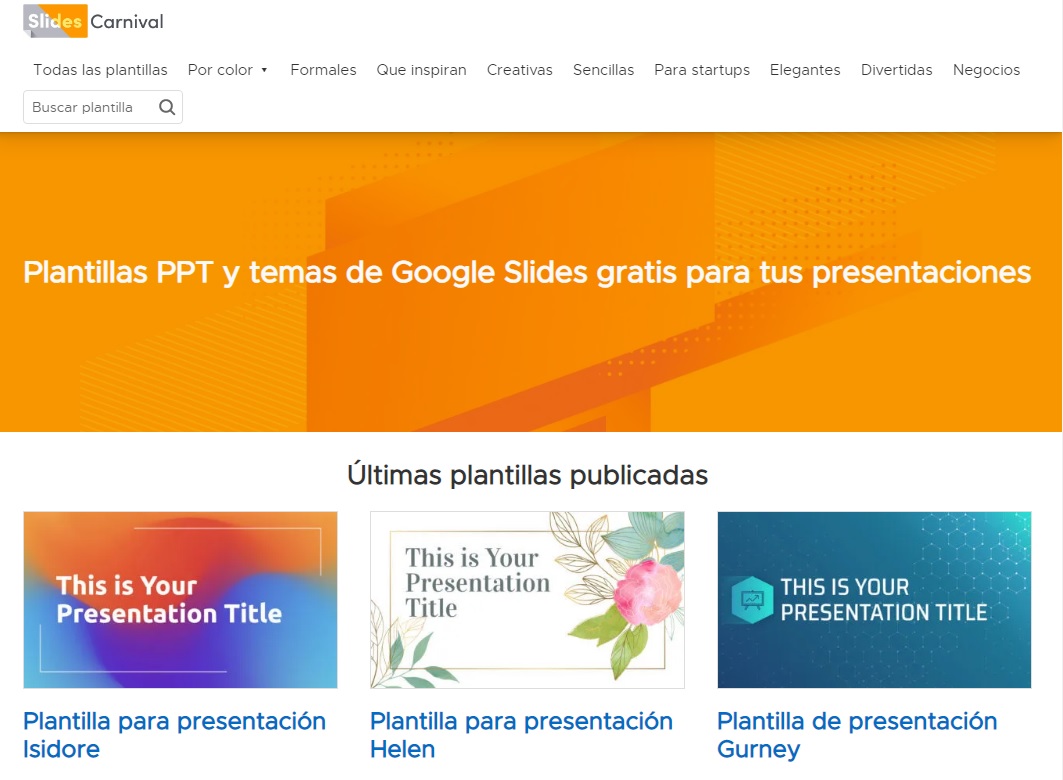This screenshot has width=1063, height=780.
Task: Open the Isidore template thumbnail
Action: pos(180,600)
